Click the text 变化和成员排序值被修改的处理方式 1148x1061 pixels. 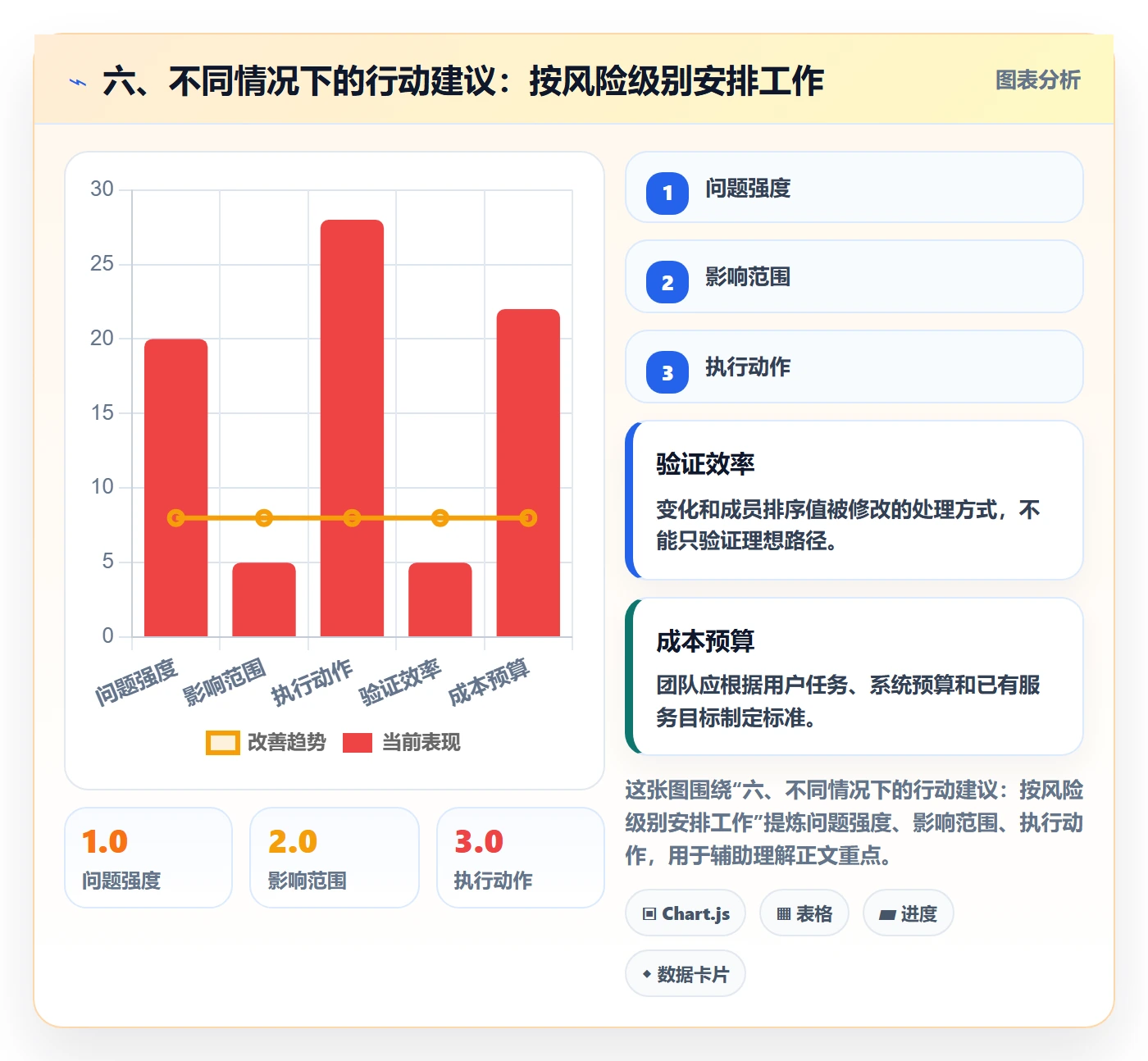(x=827, y=509)
